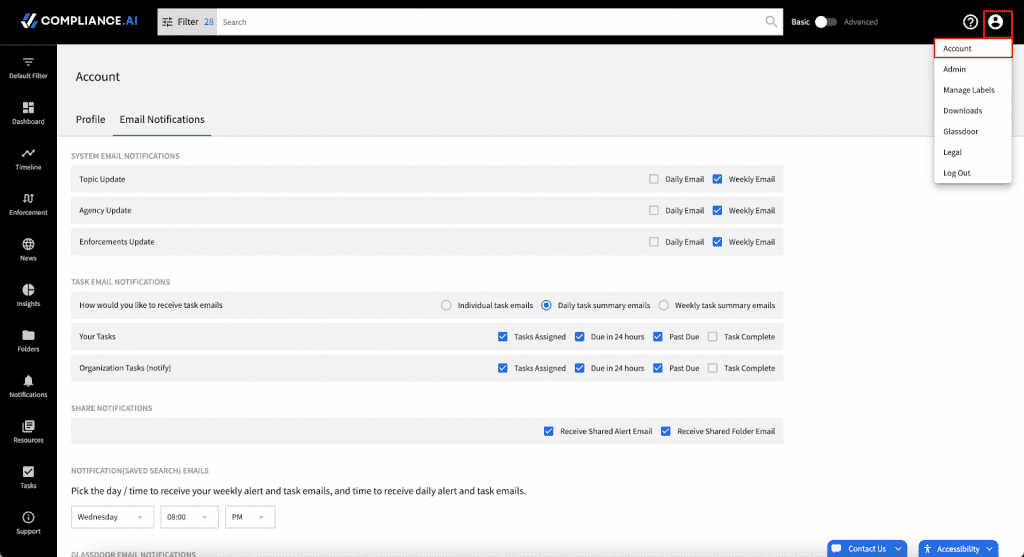Select Weekly task summary emails option
The width and height of the screenshot is (1024, 557).
[664, 305]
